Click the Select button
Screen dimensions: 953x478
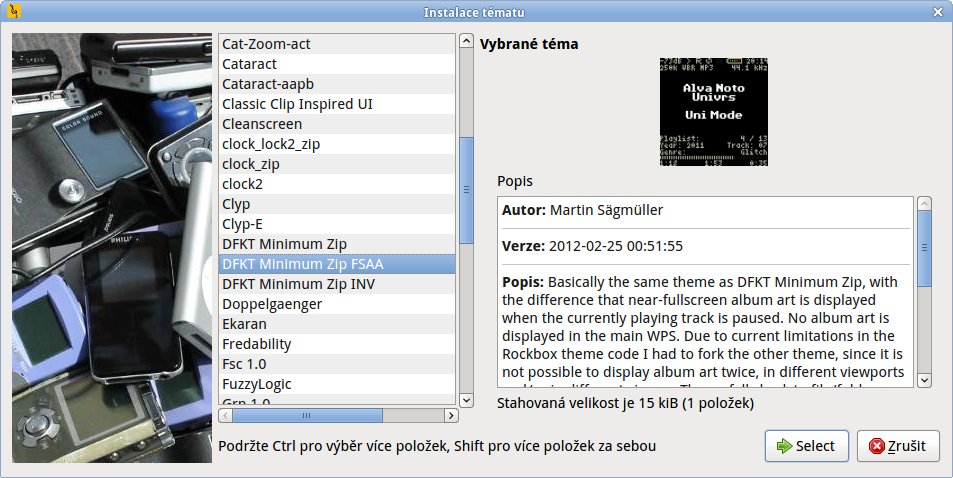pos(806,446)
